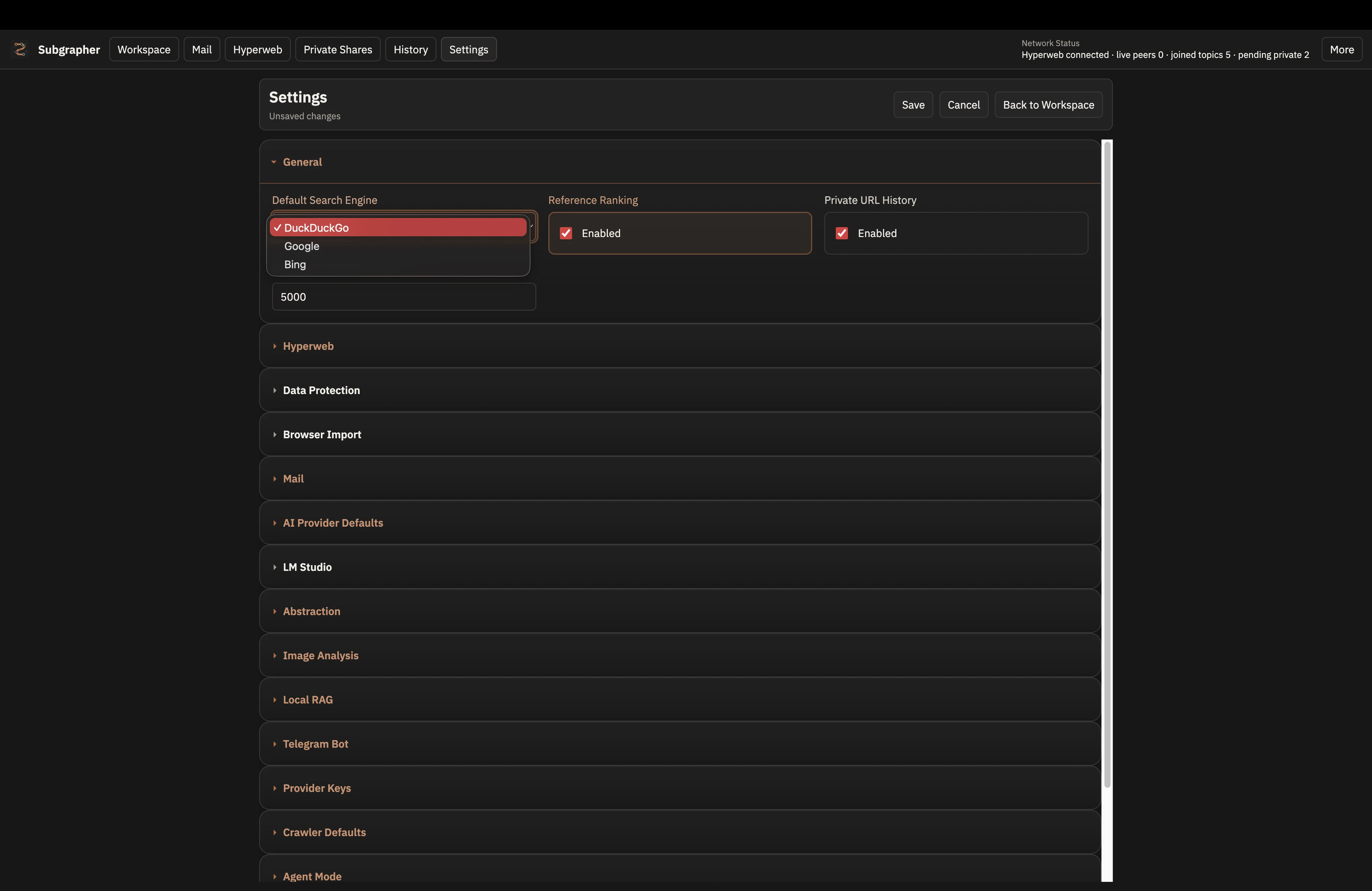Image resolution: width=1372 pixels, height=891 pixels.
Task: Save the unsaved settings changes
Action: point(912,105)
